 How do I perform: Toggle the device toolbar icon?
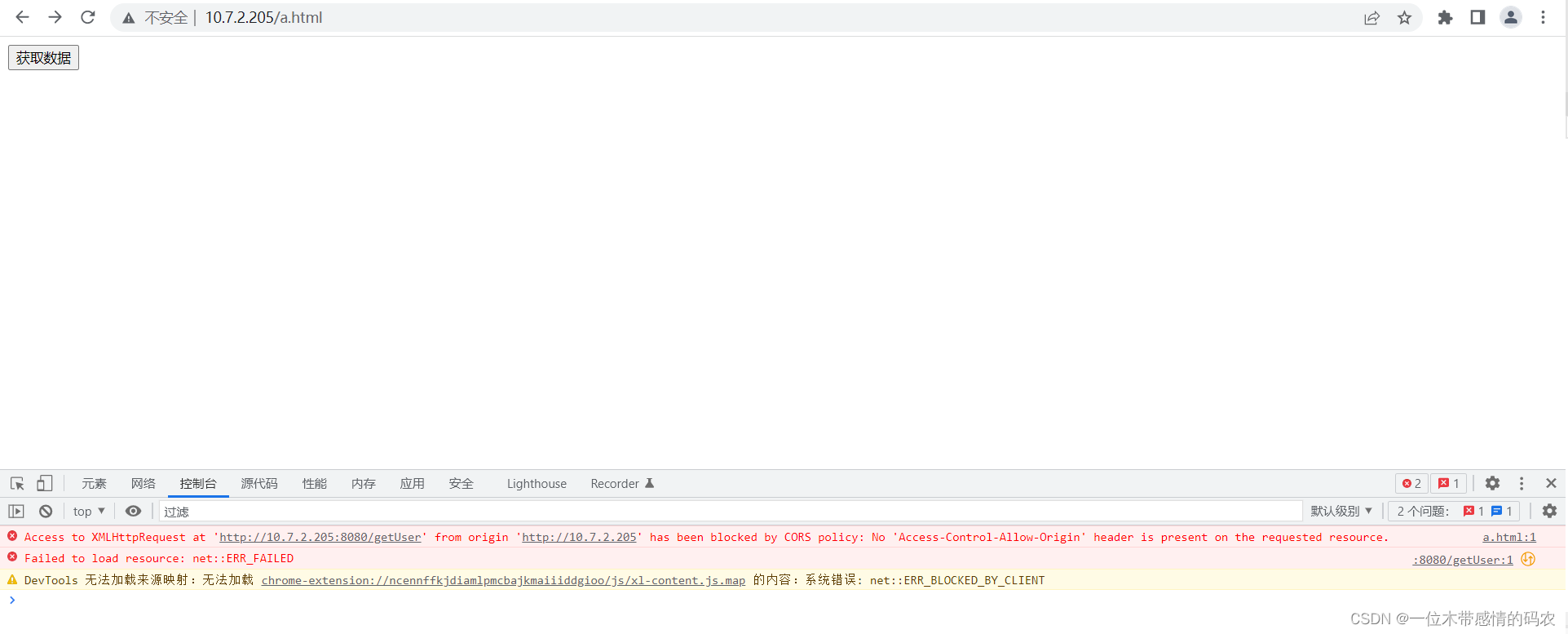point(44,484)
